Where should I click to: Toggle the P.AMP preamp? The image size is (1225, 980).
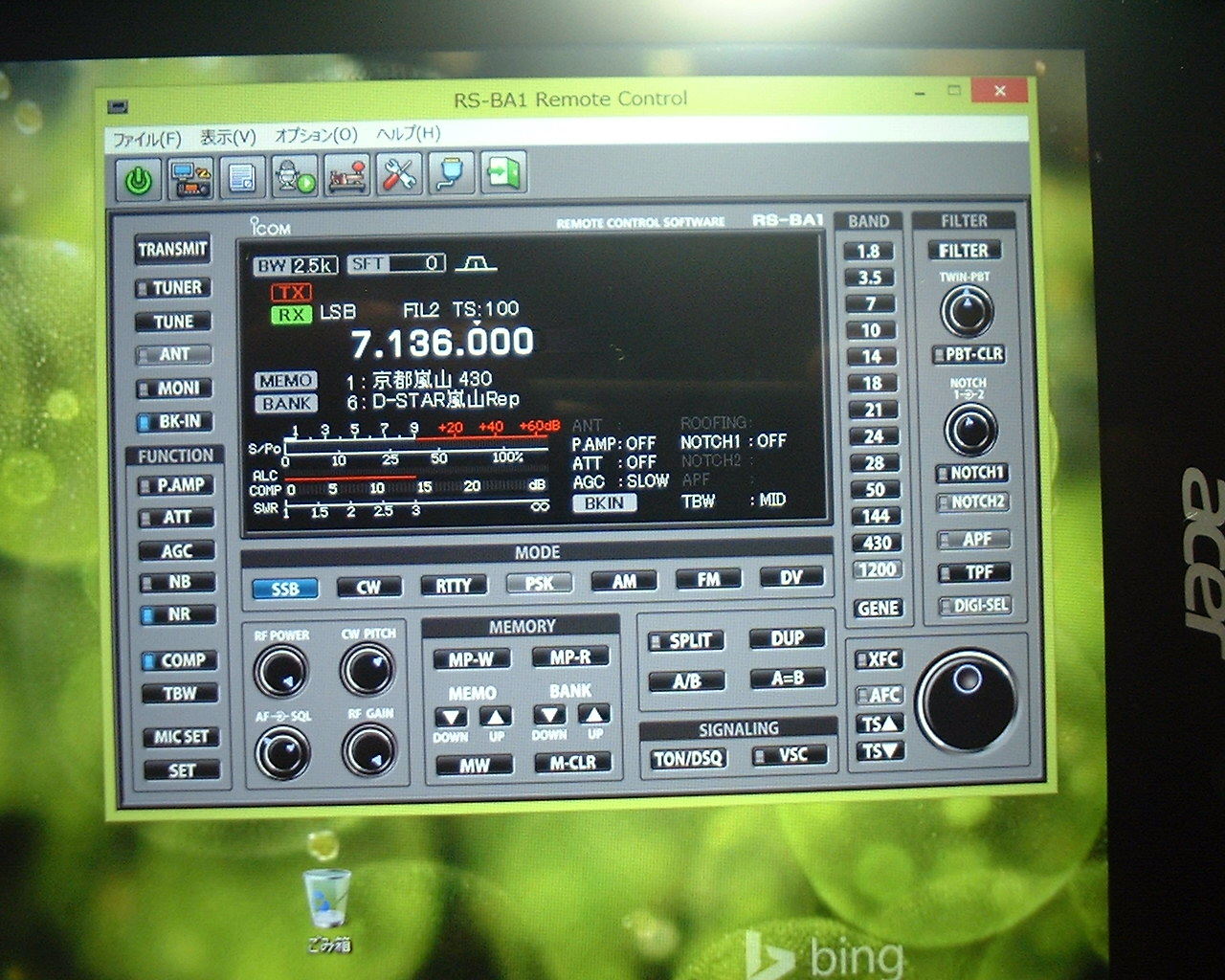coord(175,485)
